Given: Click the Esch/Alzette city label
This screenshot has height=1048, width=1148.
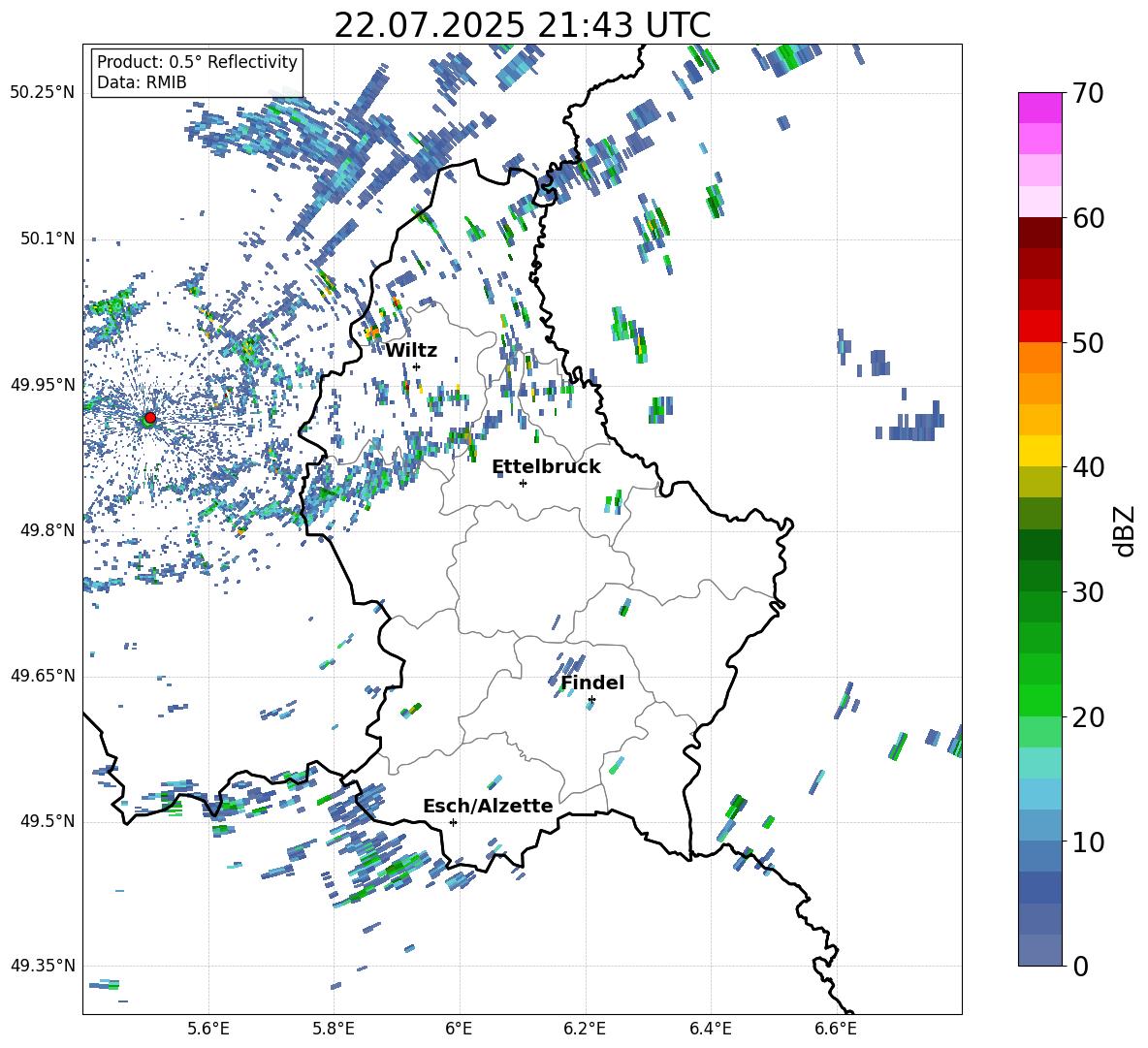Looking at the screenshot, I should [x=488, y=806].
